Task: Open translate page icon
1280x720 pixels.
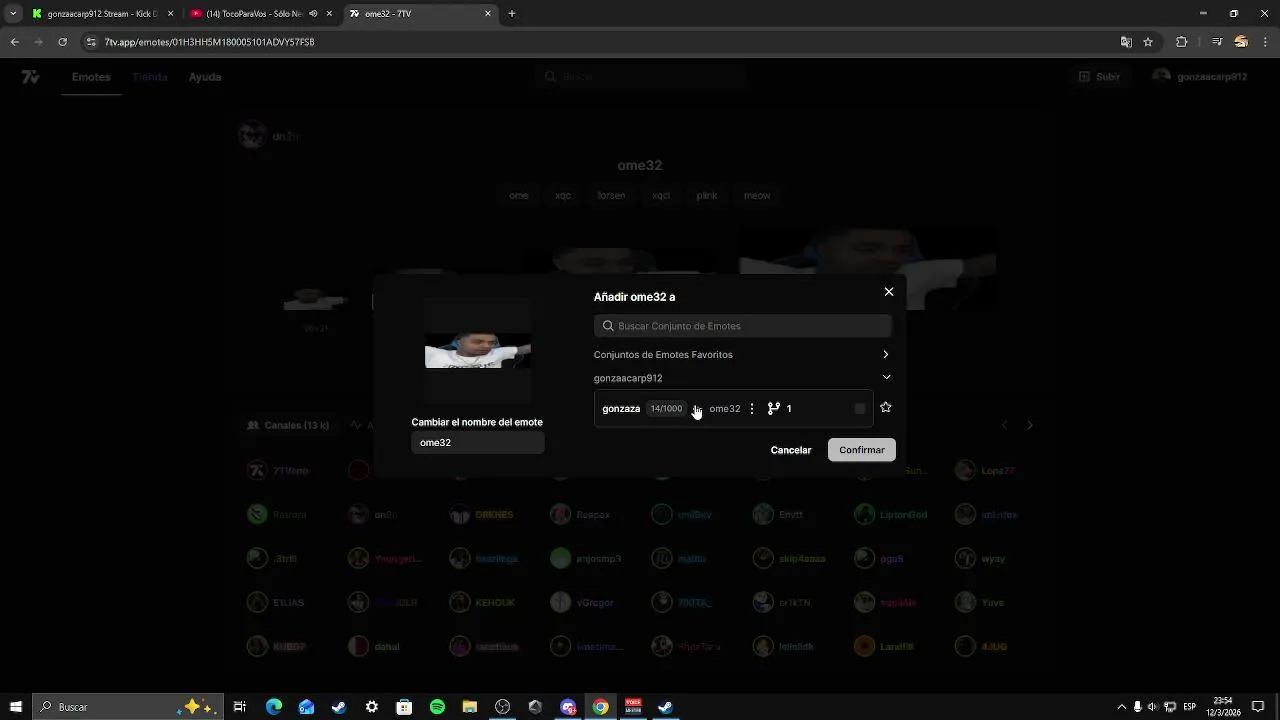Action: click(1126, 42)
